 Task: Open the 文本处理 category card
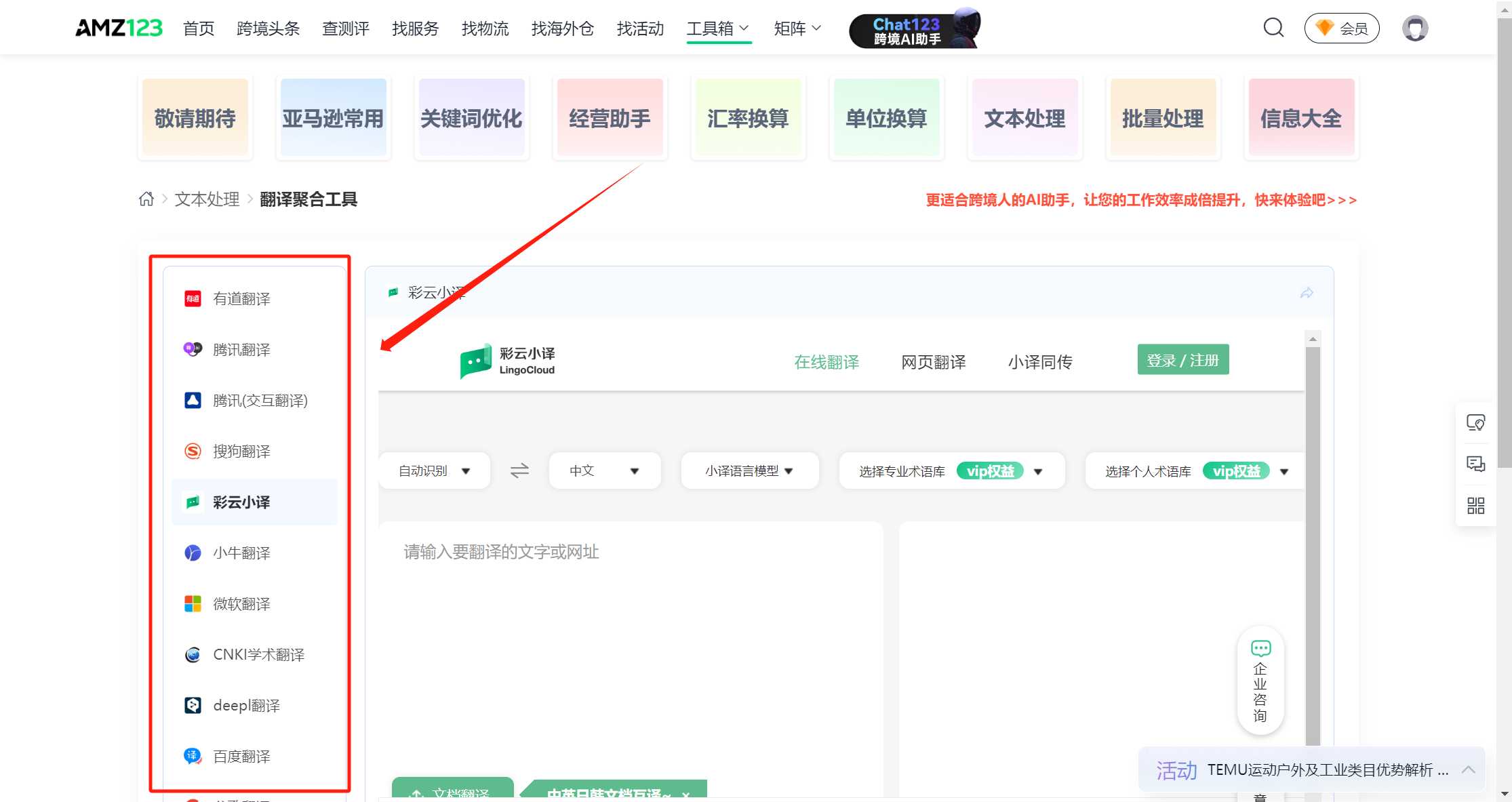tap(1025, 118)
